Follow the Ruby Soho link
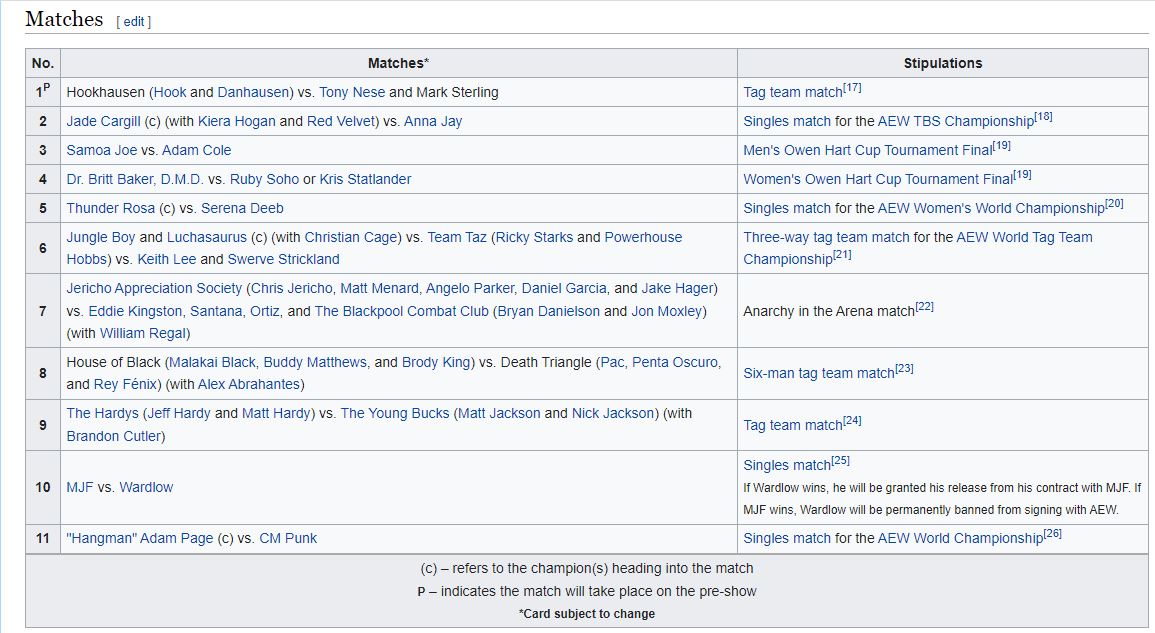The image size is (1155, 633). [264, 179]
